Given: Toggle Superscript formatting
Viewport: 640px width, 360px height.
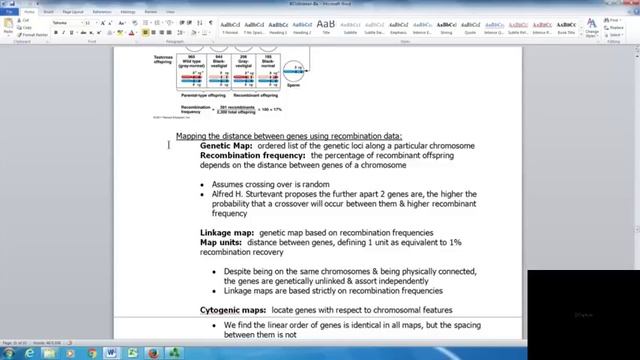Looking at the screenshot, I should pos(99,33).
